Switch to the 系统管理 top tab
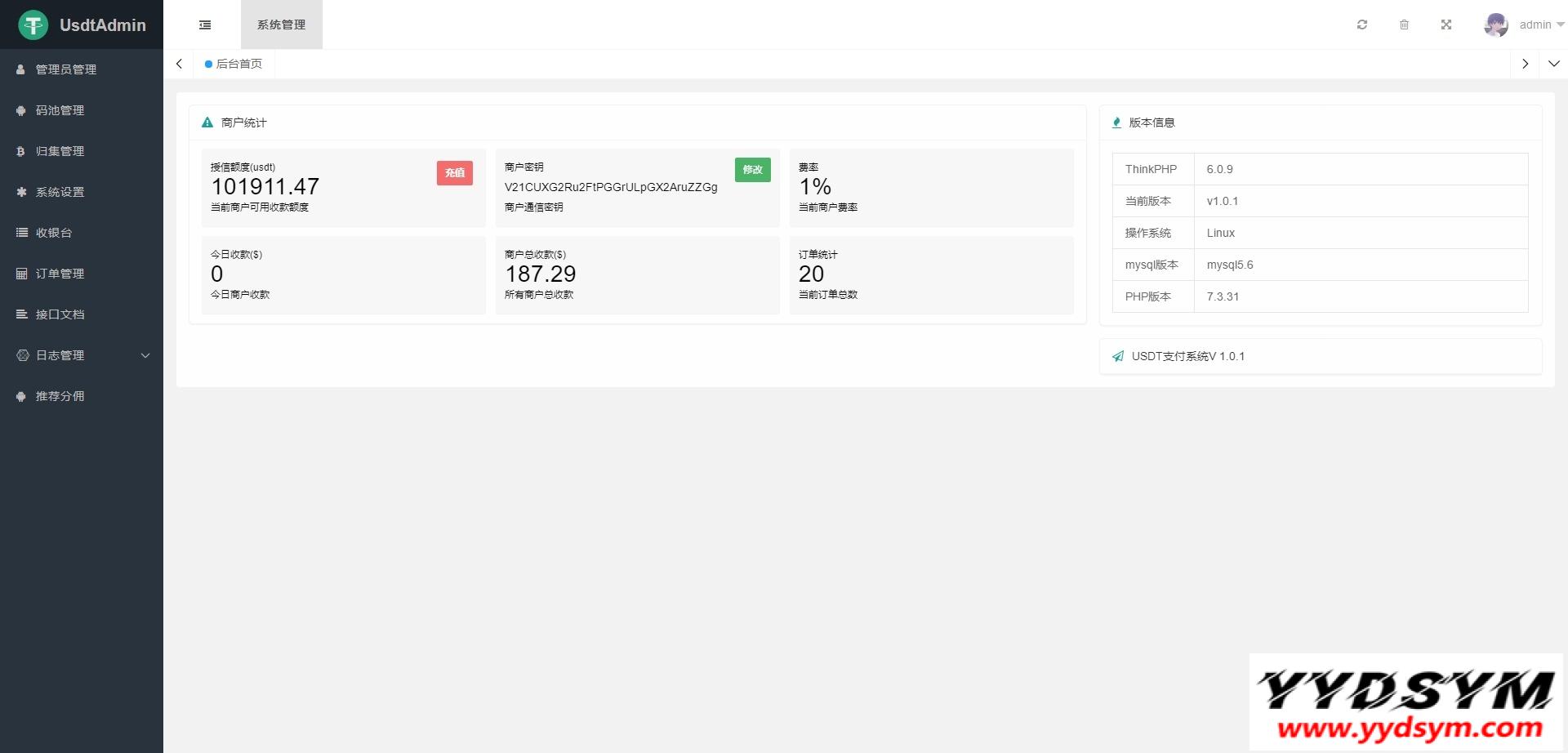The width and height of the screenshot is (1568, 753). pyautogui.click(x=281, y=25)
